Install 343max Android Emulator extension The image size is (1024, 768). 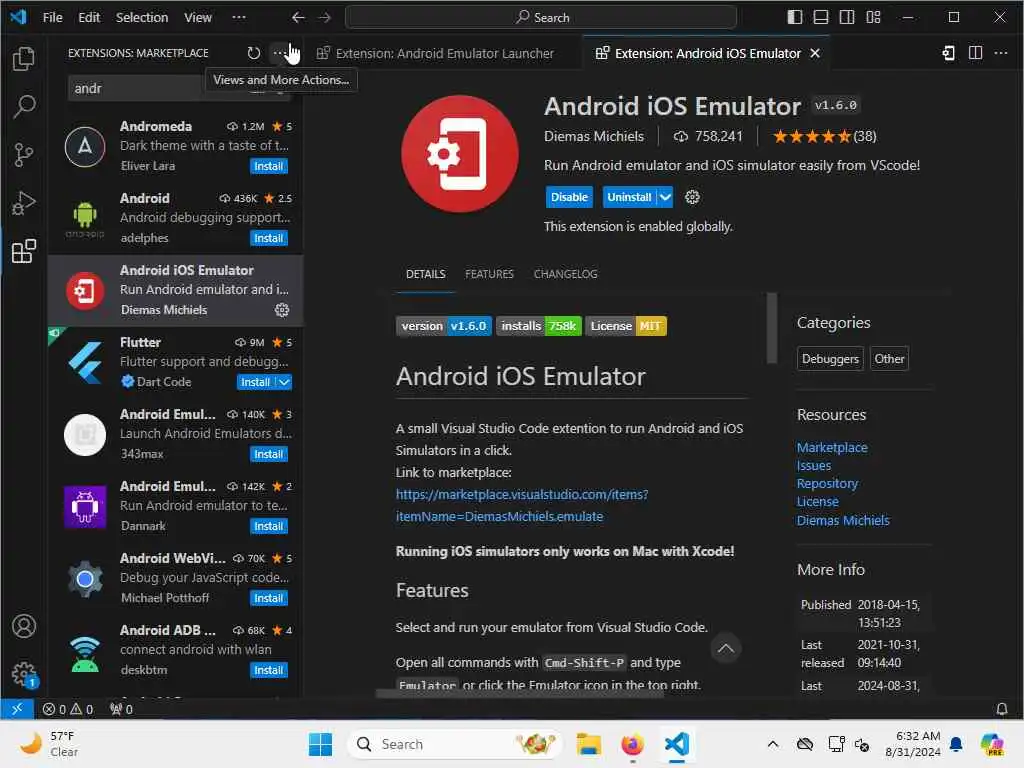coord(268,455)
